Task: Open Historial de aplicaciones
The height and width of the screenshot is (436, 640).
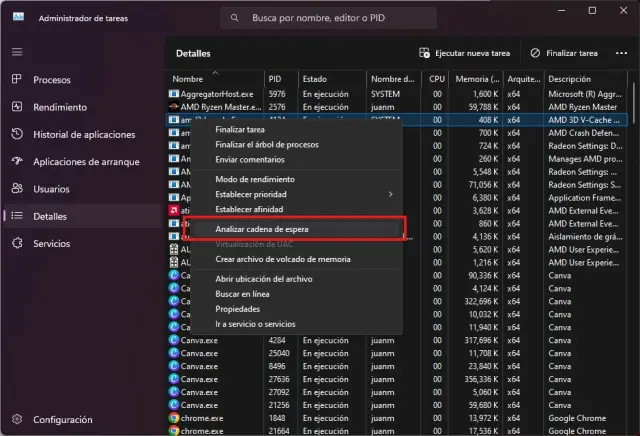Action: (x=84, y=134)
